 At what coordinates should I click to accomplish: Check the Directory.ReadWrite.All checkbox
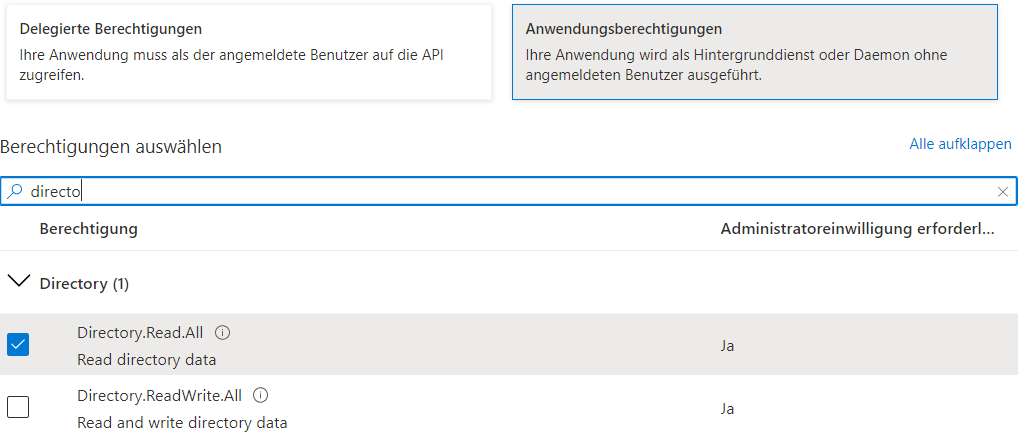[18, 407]
